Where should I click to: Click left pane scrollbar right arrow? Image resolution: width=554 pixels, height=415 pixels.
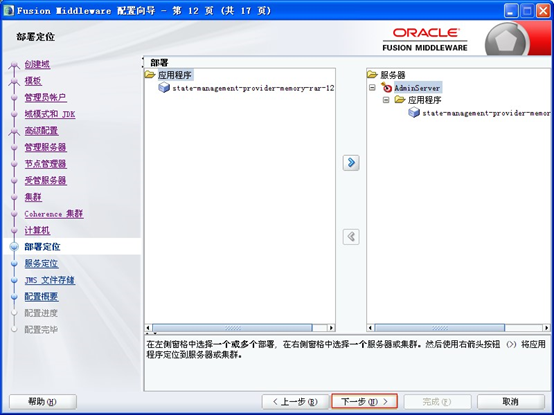click(331, 328)
